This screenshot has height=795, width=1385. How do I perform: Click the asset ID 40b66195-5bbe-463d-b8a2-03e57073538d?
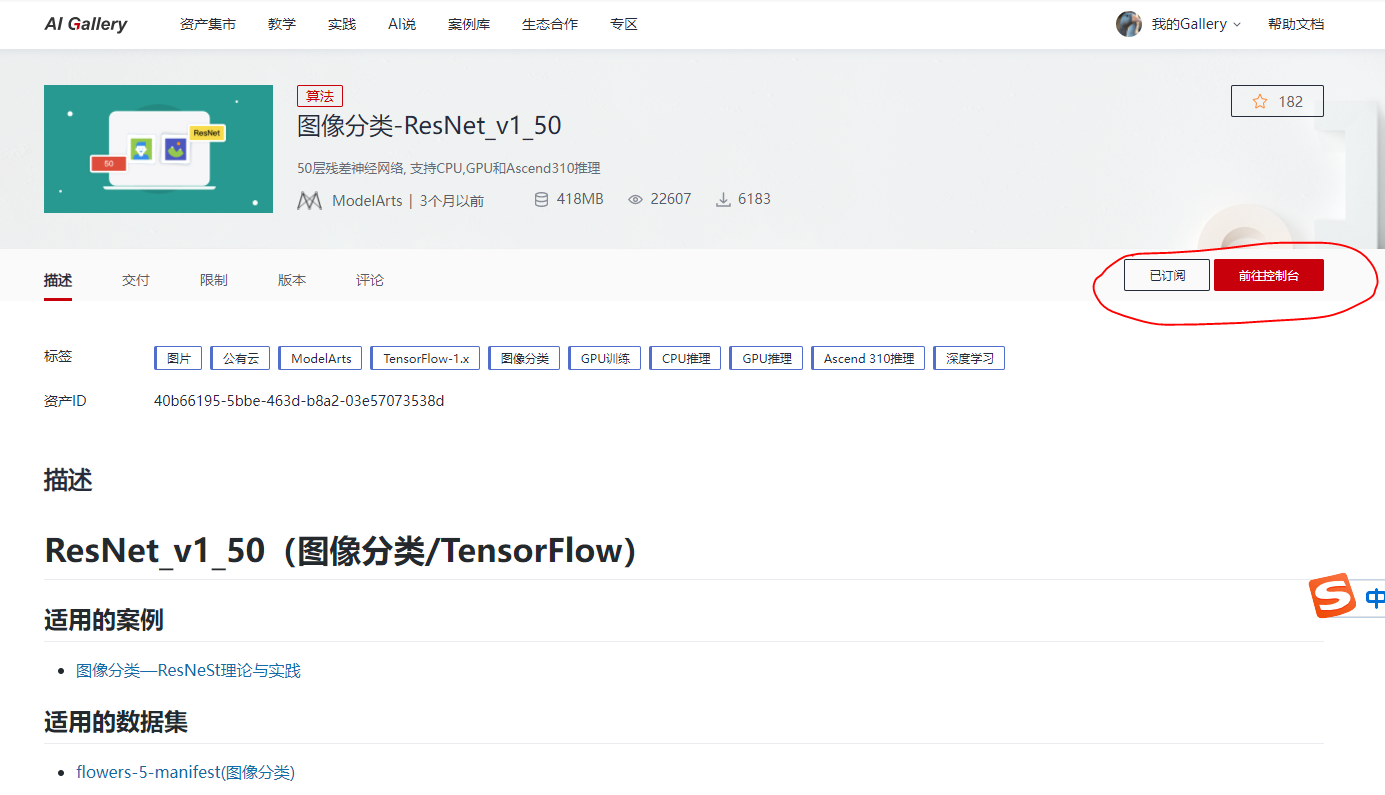coord(299,401)
